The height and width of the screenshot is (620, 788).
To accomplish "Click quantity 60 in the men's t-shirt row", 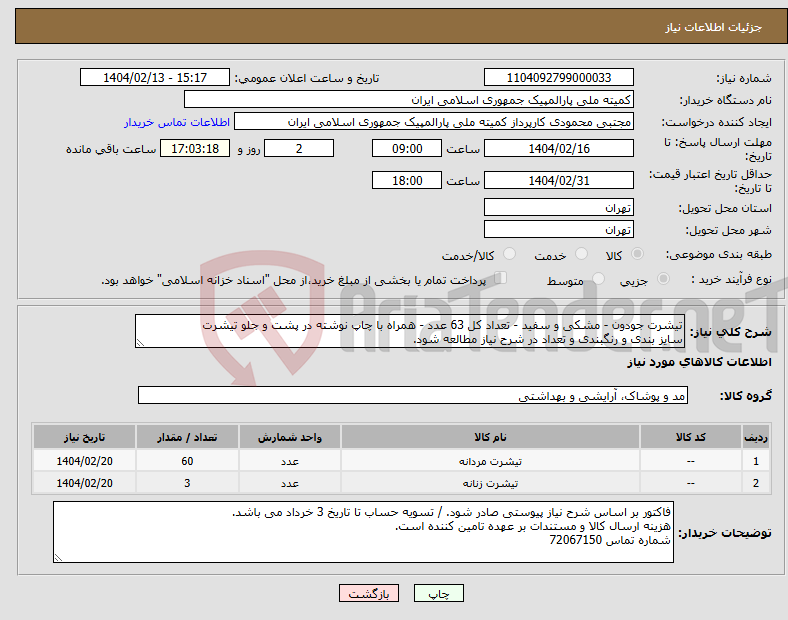I will point(187,461).
